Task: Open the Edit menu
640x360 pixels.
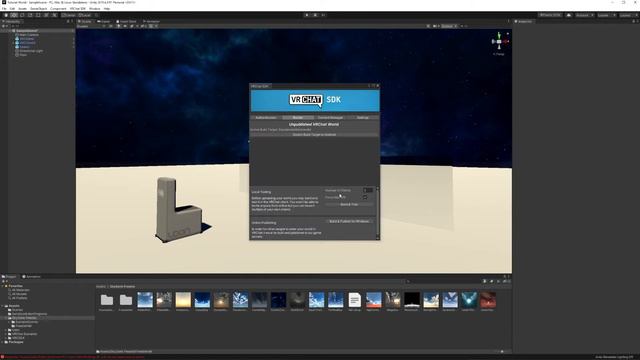Action: tap(12, 9)
